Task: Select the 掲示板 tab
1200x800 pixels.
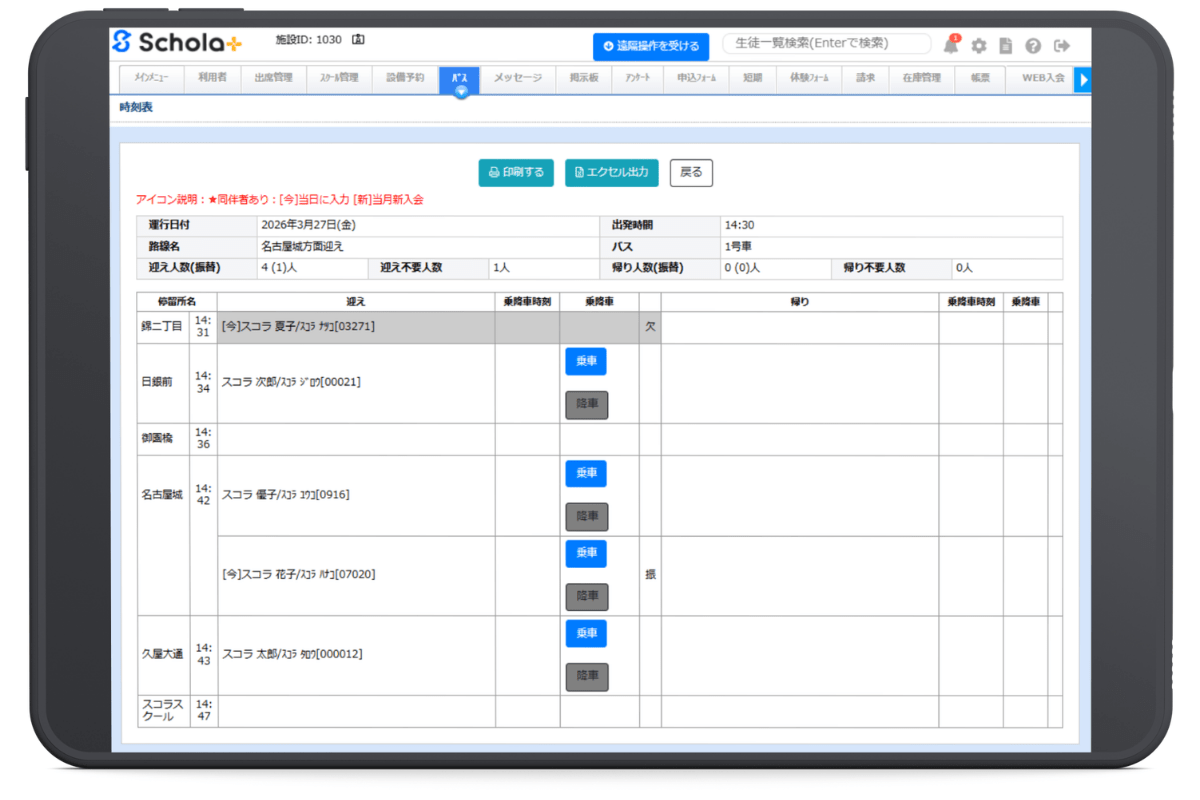Action: [x=583, y=79]
